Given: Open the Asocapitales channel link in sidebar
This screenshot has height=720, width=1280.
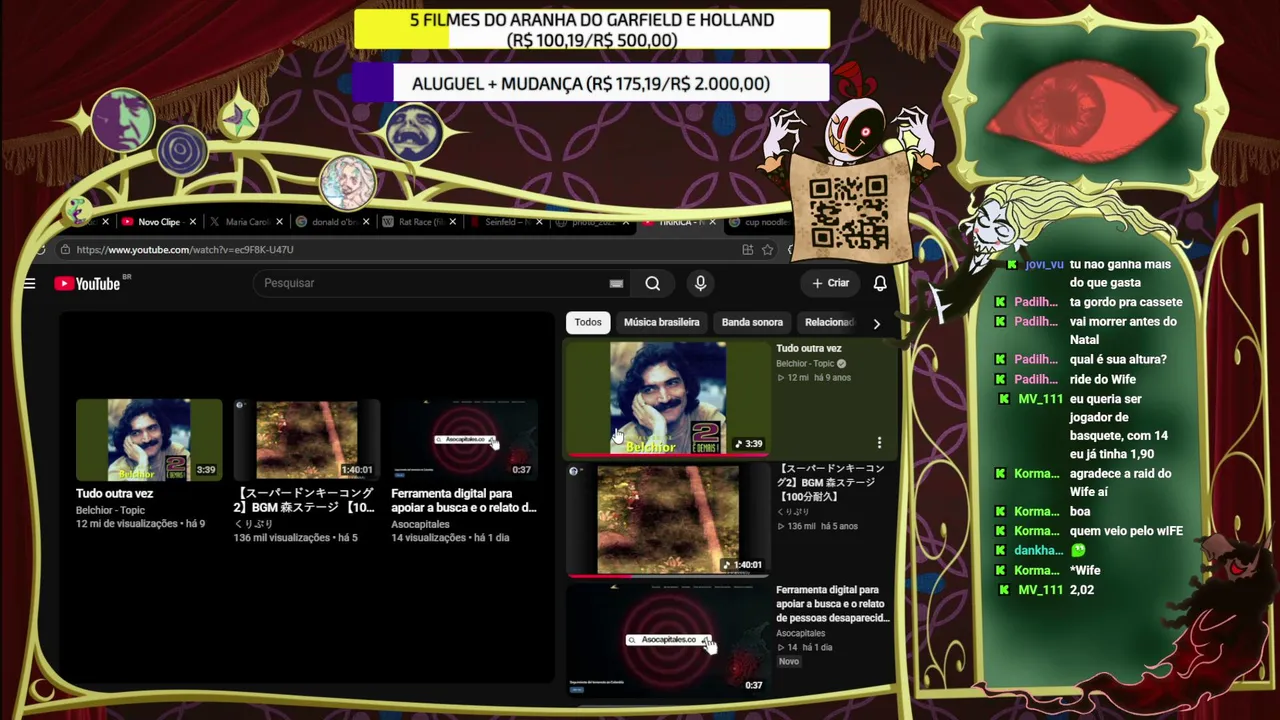Looking at the screenshot, I should (800, 633).
